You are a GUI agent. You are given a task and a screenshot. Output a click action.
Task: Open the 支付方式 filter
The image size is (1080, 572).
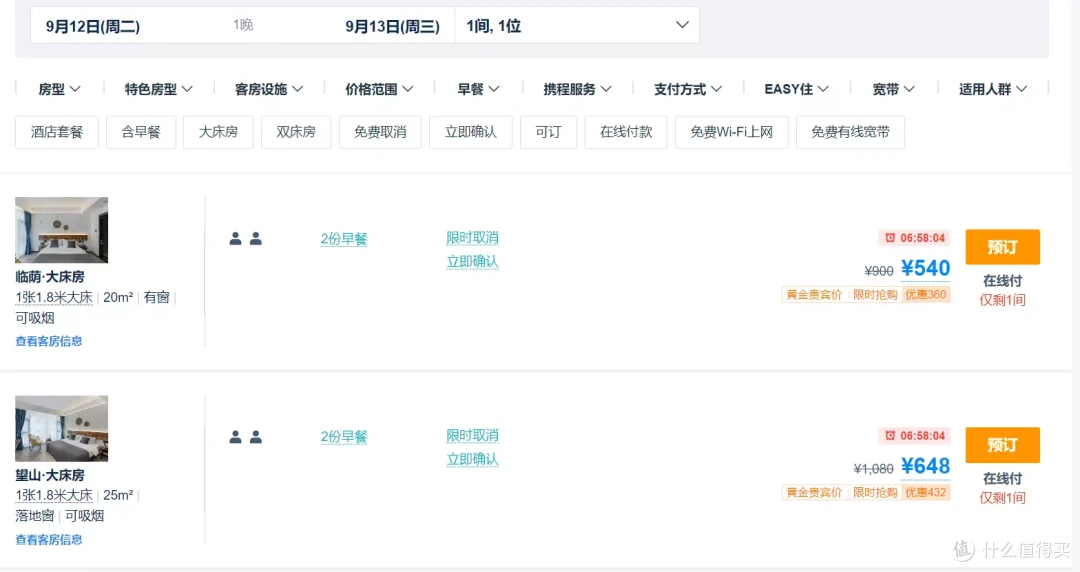click(687, 89)
